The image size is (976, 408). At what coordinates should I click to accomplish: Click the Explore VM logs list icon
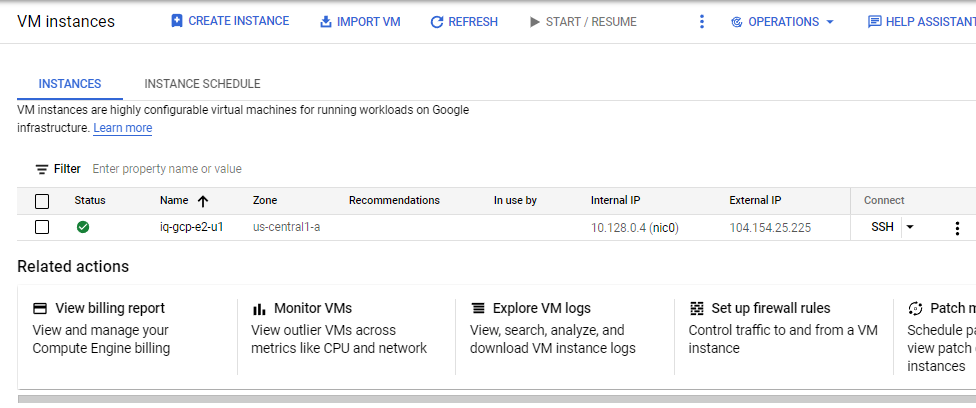pos(477,308)
